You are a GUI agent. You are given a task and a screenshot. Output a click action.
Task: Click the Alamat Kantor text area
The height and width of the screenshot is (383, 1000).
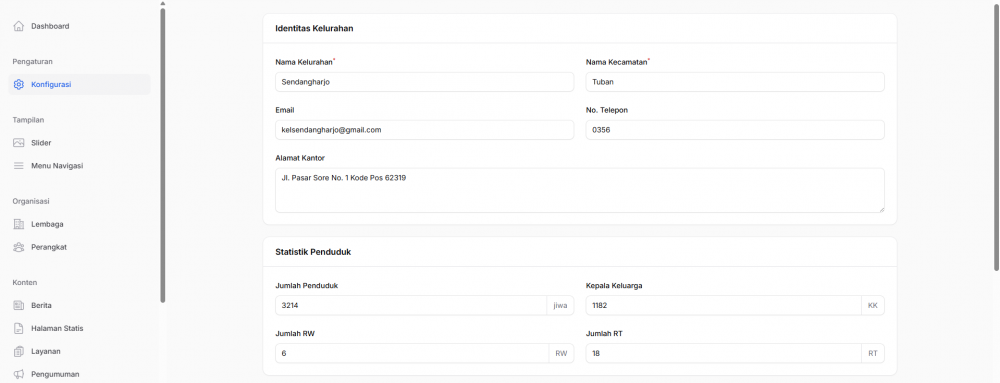click(x=580, y=190)
